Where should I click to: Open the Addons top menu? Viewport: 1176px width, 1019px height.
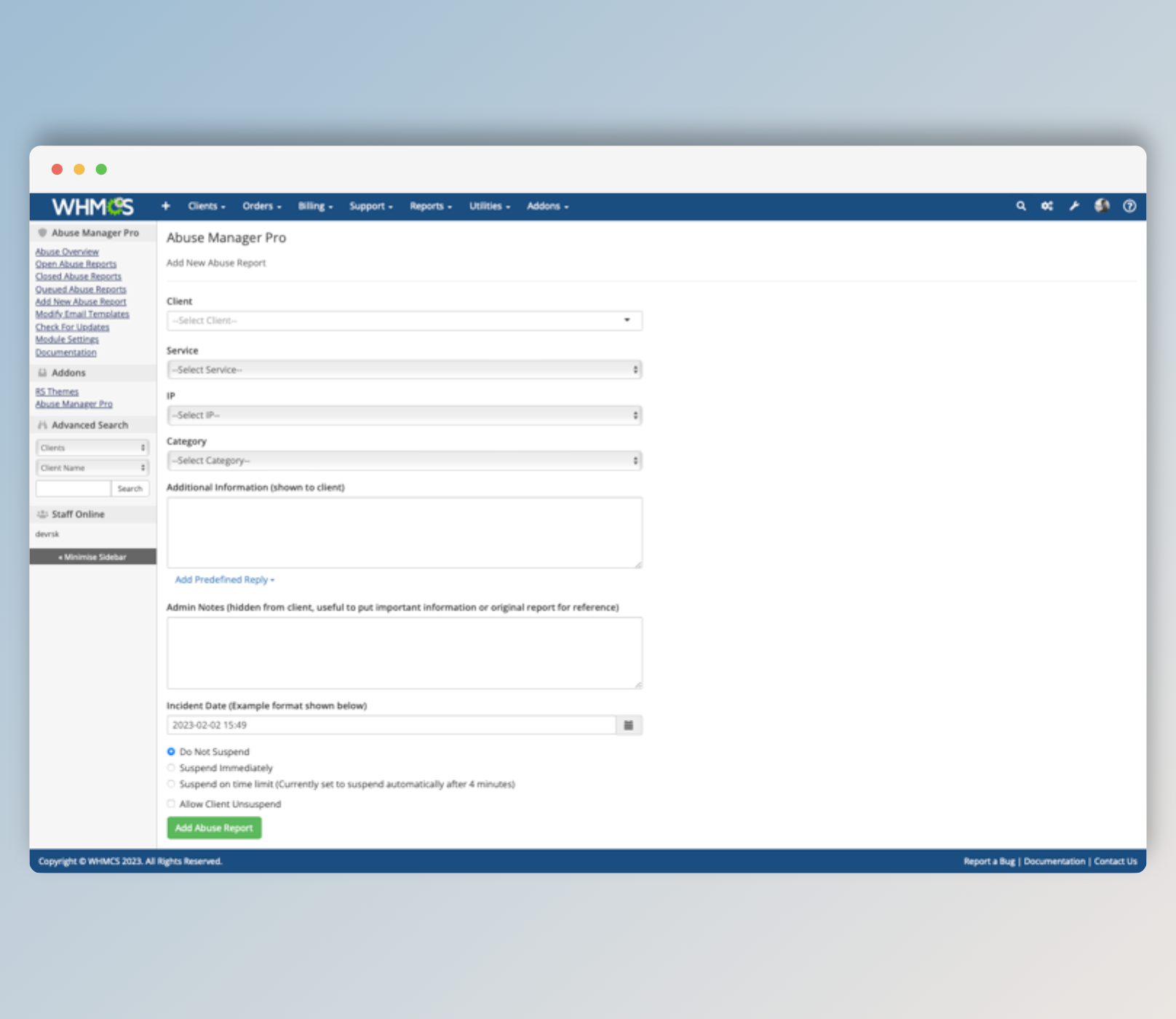[547, 206]
